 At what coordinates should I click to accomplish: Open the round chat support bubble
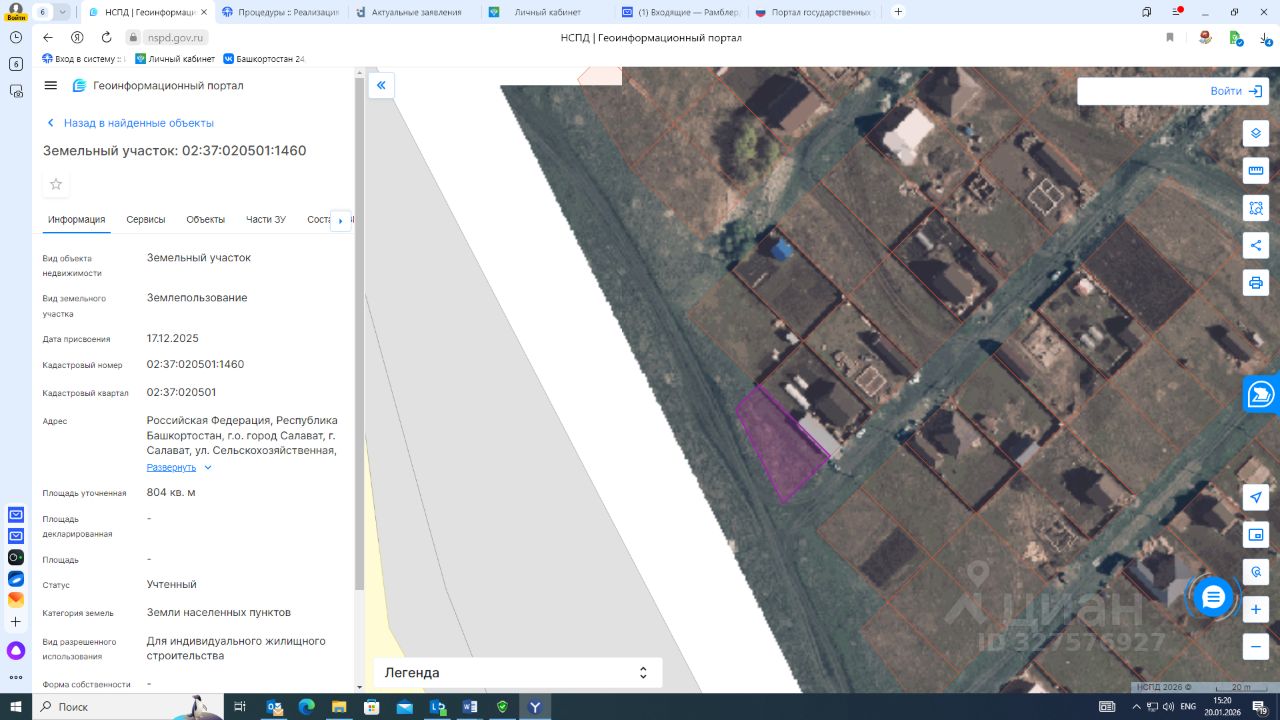tap(1213, 598)
